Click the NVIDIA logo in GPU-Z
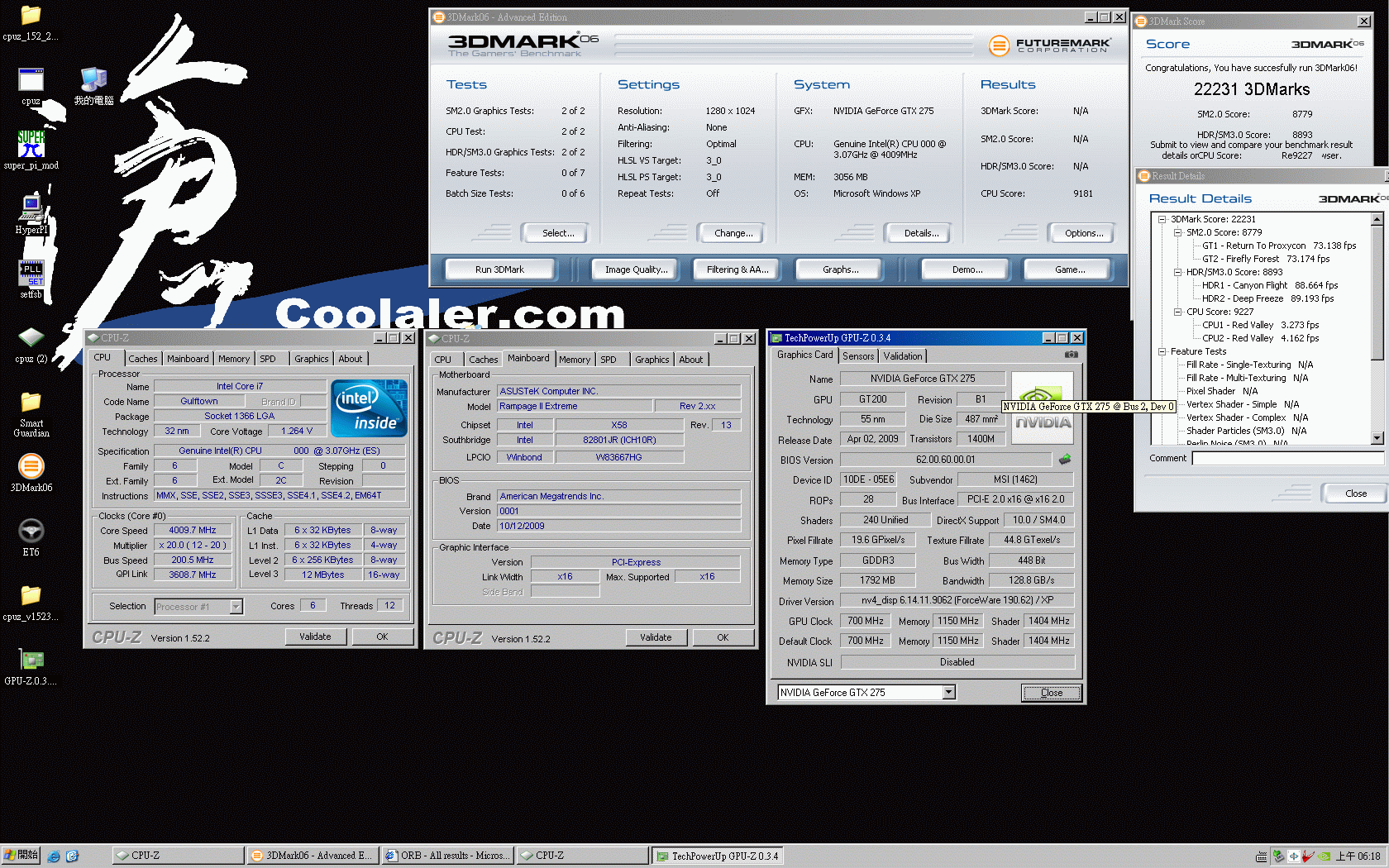1389x868 pixels. click(x=1042, y=408)
